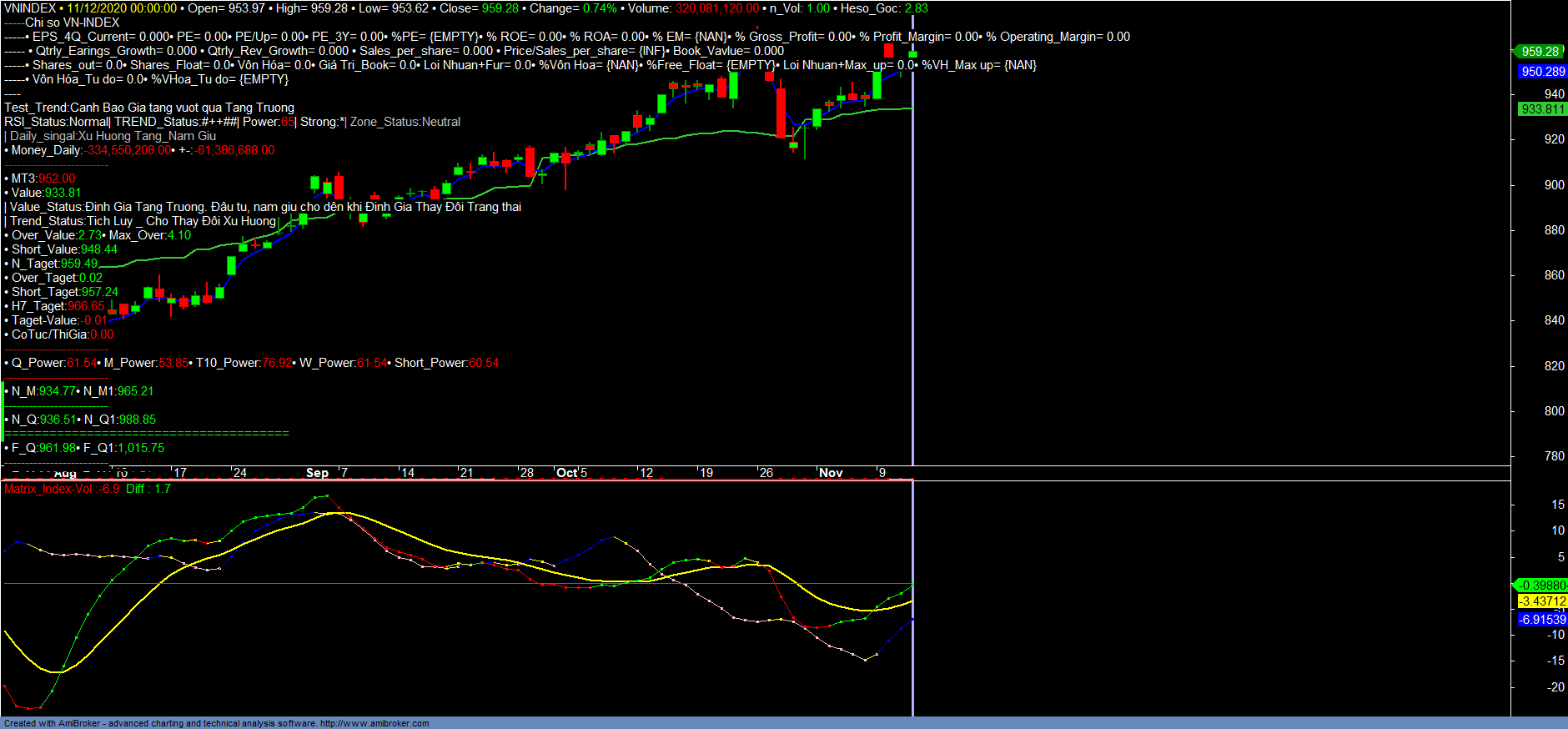This screenshot has width=1568, height=729.
Task: Click the Oct month label on date axis
Action: (566, 473)
